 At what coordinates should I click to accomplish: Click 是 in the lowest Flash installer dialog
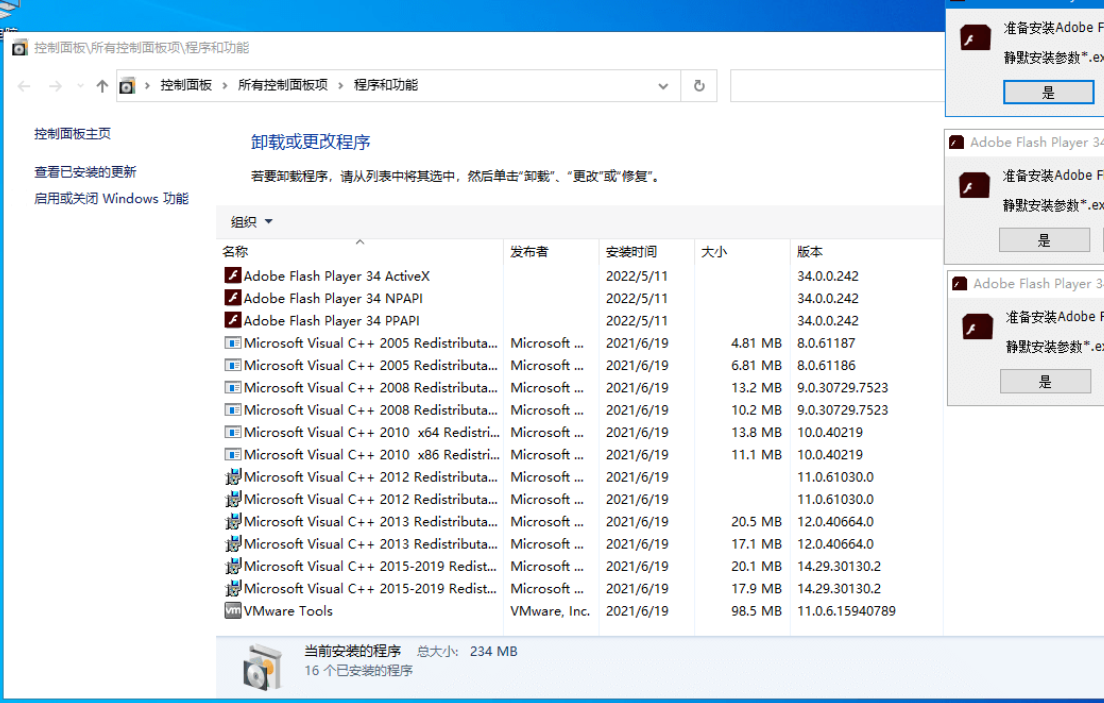coord(1045,382)
